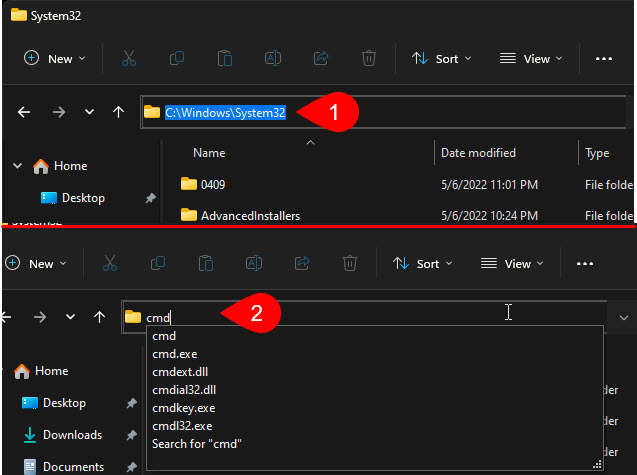Choose the cmdkey.exe suggestion
Viewport: 637px width, 475px height.
(376, 408)
